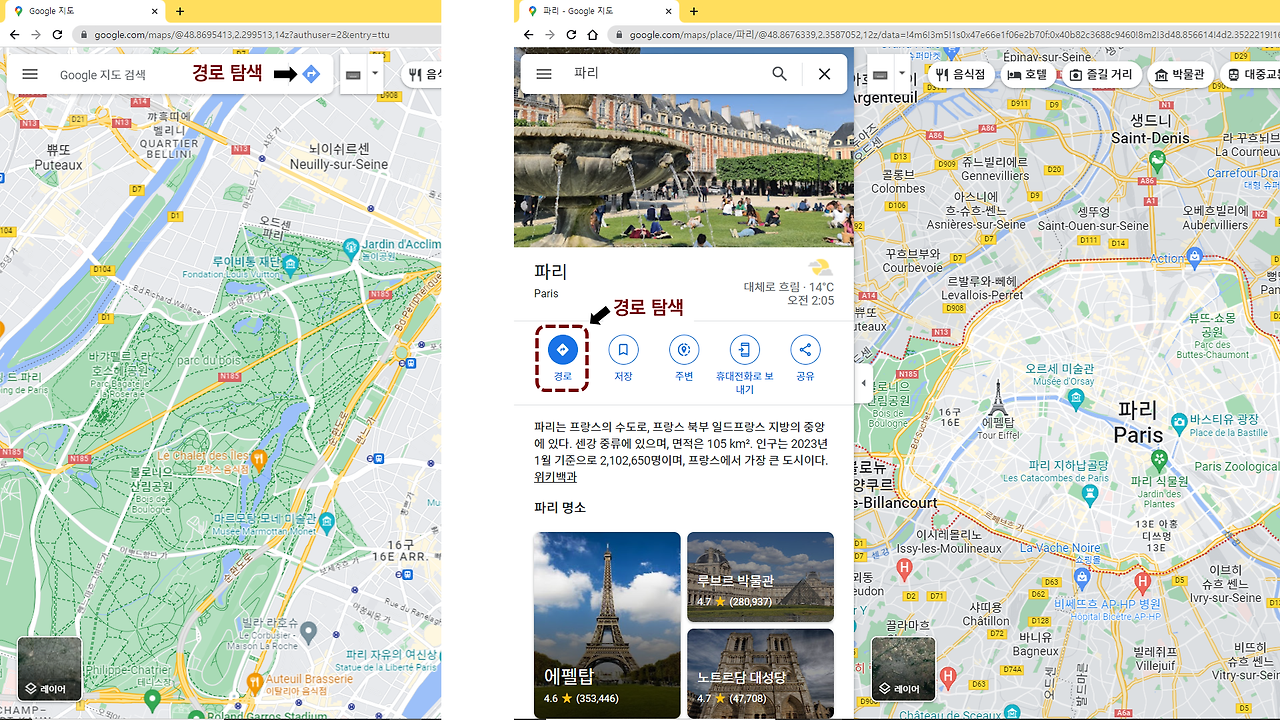Viewport: 1280px width, 720px height.
Task: Toggle 레이어 satellite layer in left window
Action: click(x=49, y=669)
